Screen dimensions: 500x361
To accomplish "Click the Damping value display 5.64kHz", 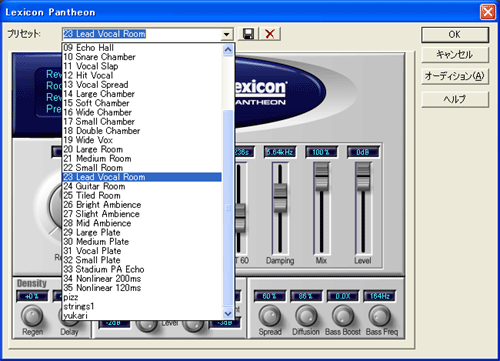I will (280, 152).
